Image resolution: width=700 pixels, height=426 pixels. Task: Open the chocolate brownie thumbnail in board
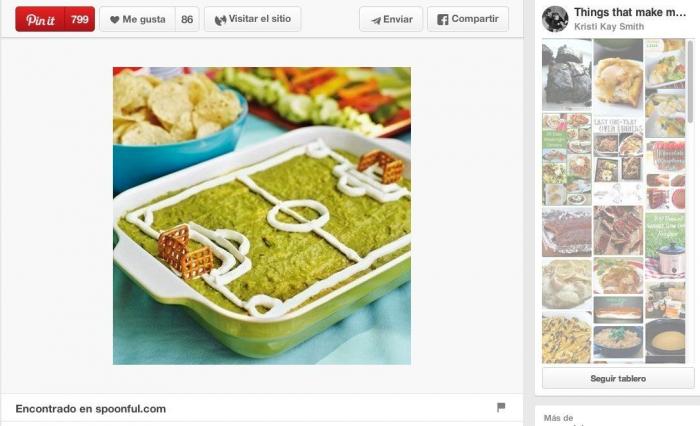pos(567,75)
